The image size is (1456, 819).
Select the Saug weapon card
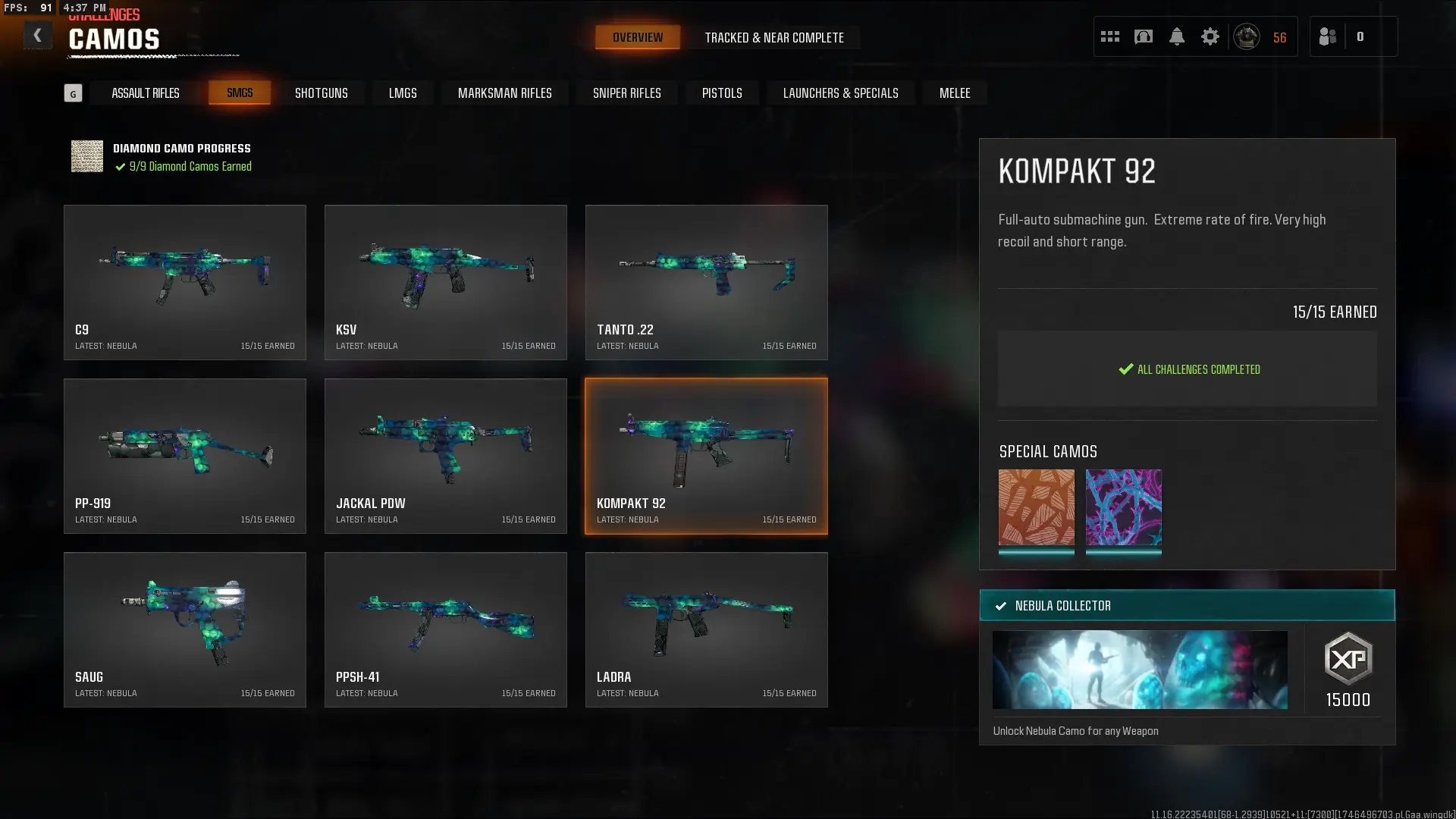tap(185, 629)
